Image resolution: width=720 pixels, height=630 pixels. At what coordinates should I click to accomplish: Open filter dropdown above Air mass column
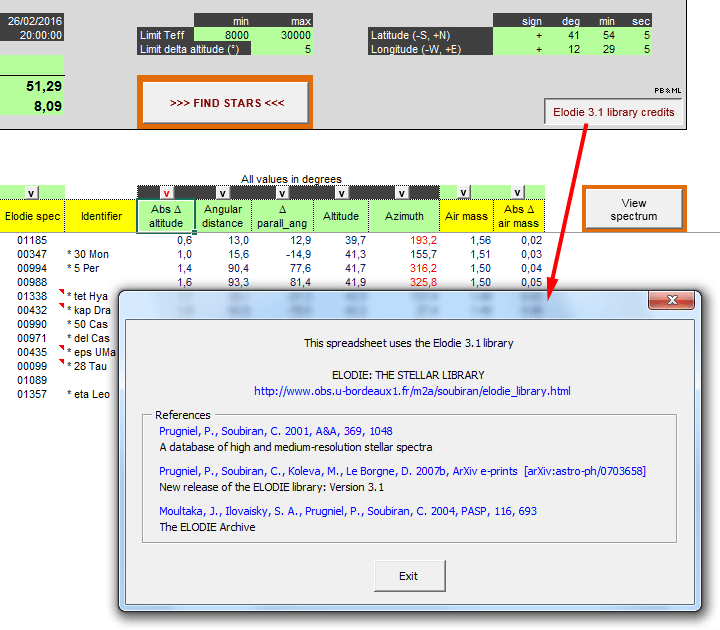pos(464,192)
